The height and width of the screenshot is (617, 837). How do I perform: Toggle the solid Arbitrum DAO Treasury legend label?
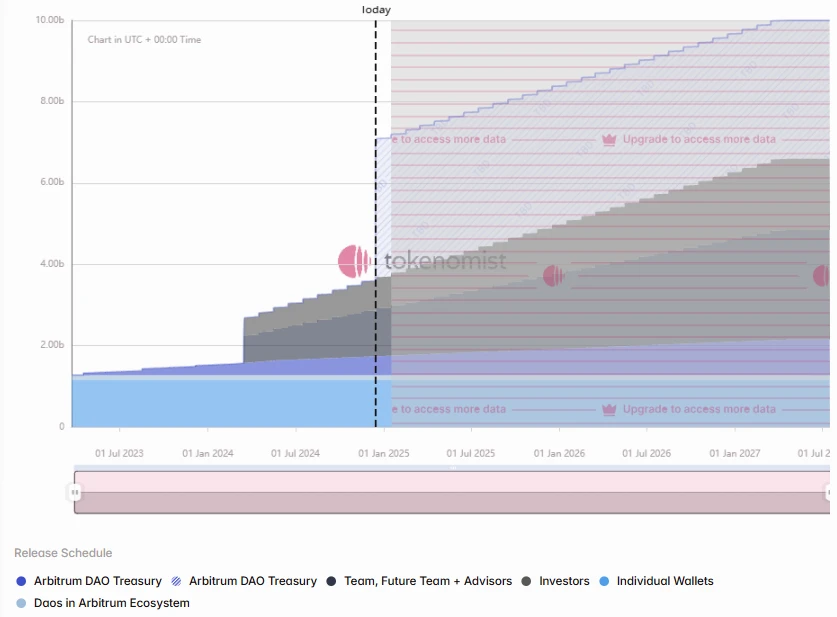98,581
